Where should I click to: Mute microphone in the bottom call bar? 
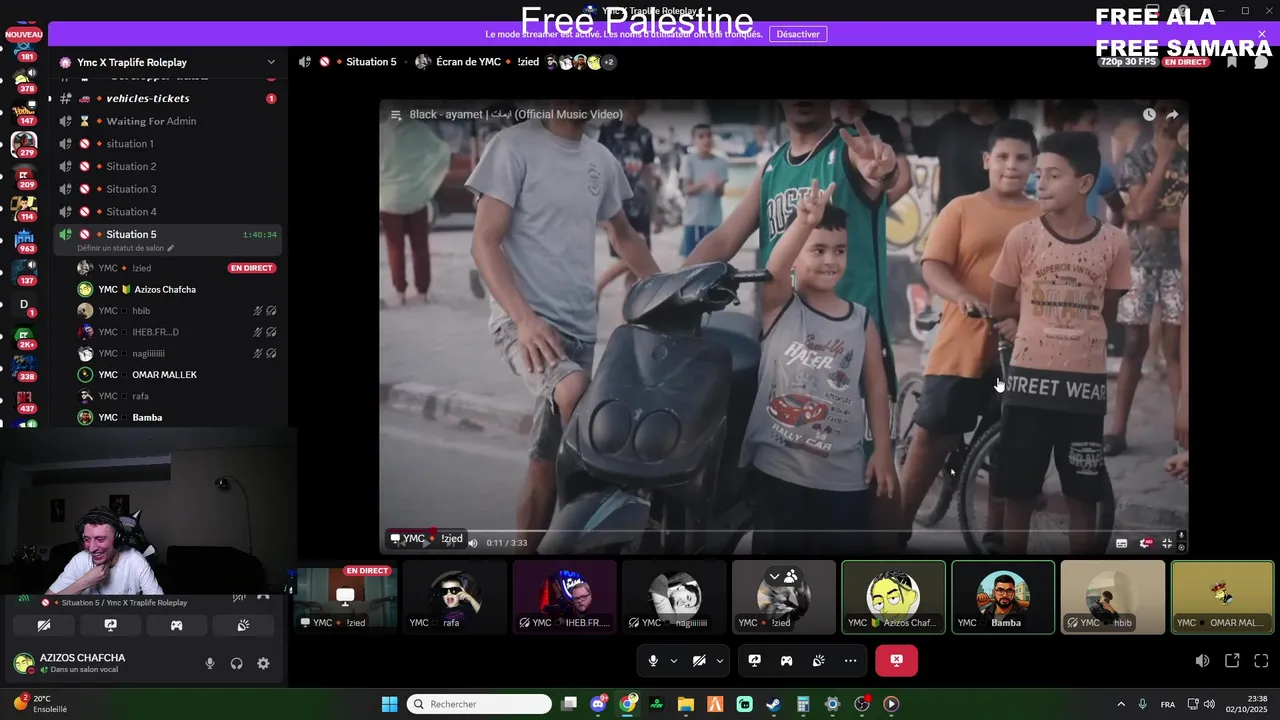pos(653,661)
